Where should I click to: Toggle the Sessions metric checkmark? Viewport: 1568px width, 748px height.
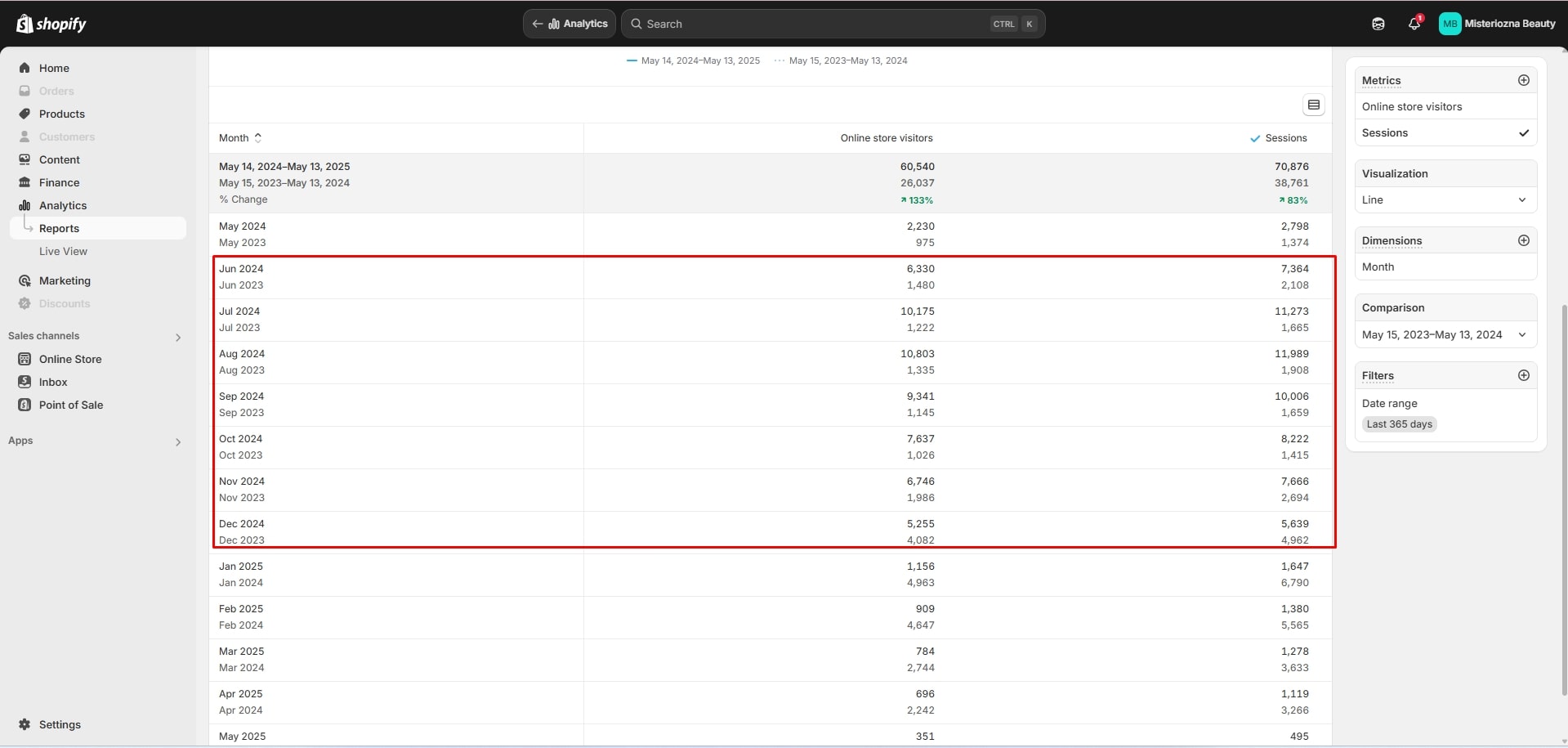pyautogui.click(x=1524, y=132)
